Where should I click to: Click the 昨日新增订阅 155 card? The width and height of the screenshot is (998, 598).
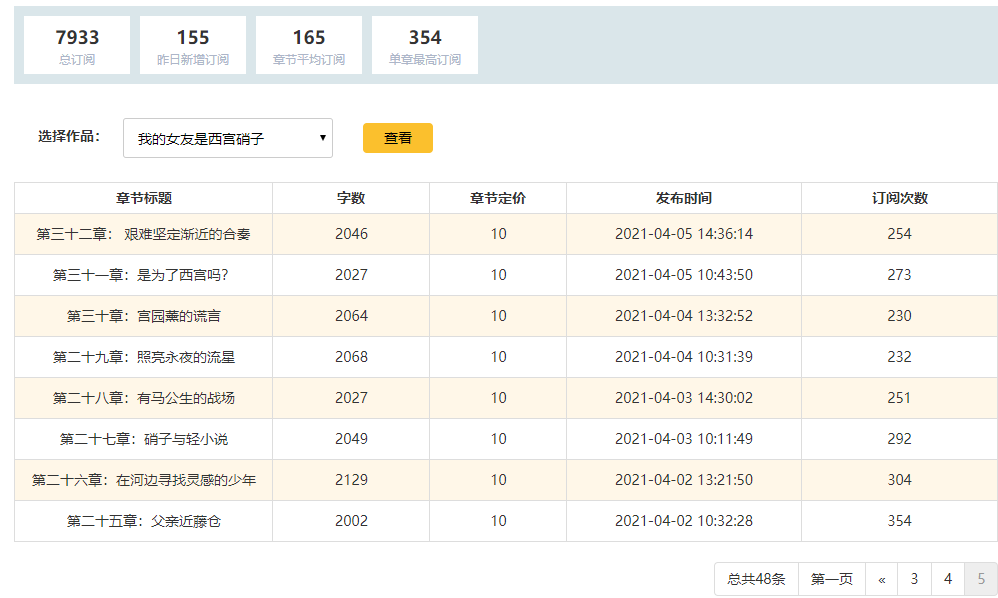[x=193, y=45]
